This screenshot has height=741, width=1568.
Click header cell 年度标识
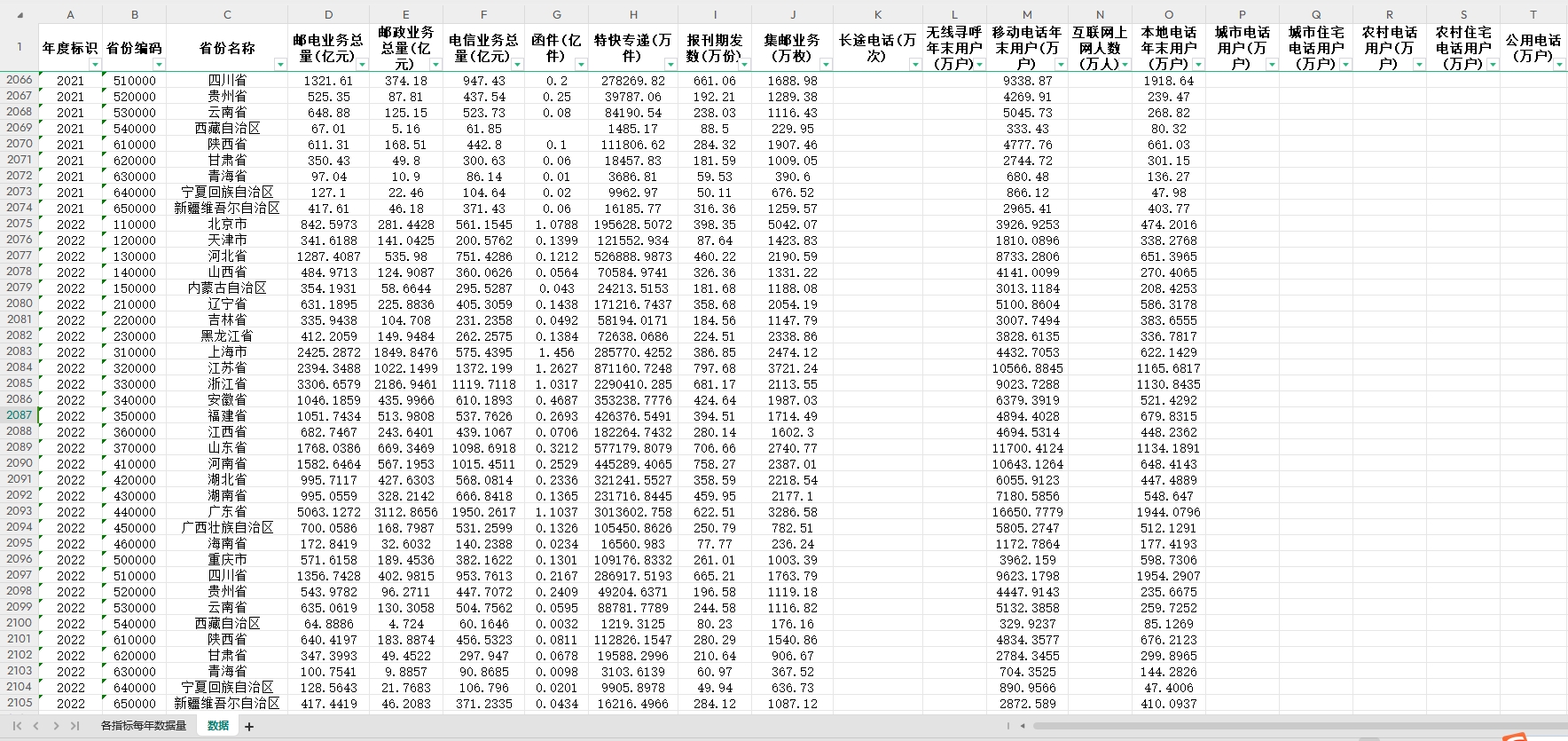pyautogui.click(x=71, y=48)
